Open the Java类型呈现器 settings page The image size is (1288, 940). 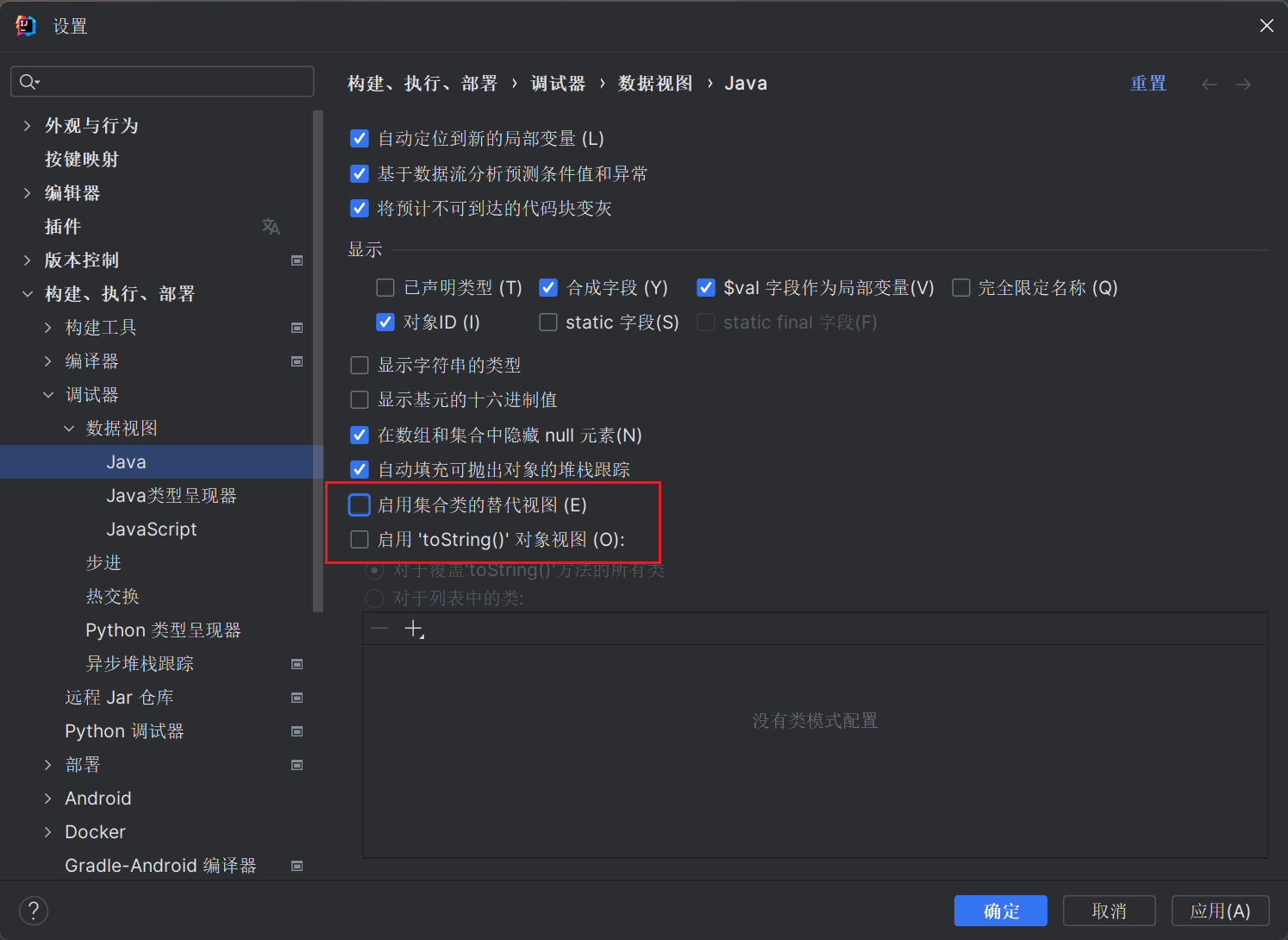click(x=171, y=496)
